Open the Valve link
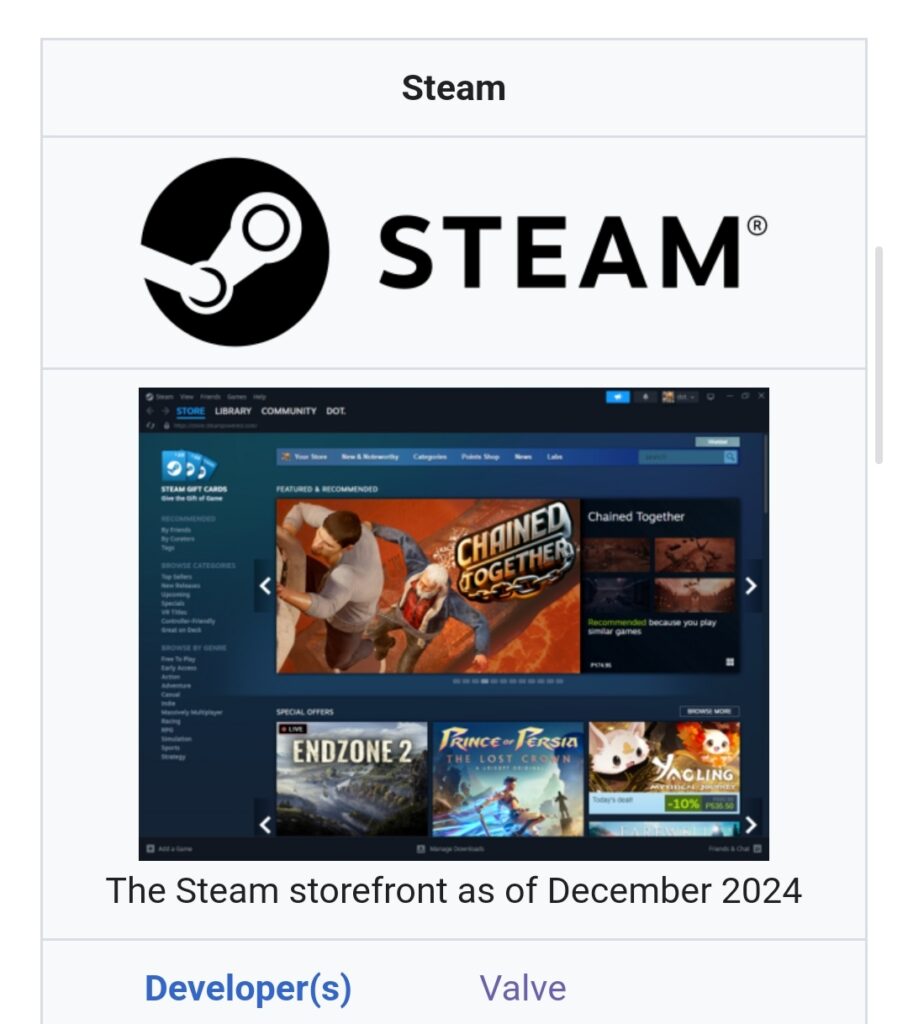The image size is (908, 1024). pyautogui.click(x=523, y=988)
